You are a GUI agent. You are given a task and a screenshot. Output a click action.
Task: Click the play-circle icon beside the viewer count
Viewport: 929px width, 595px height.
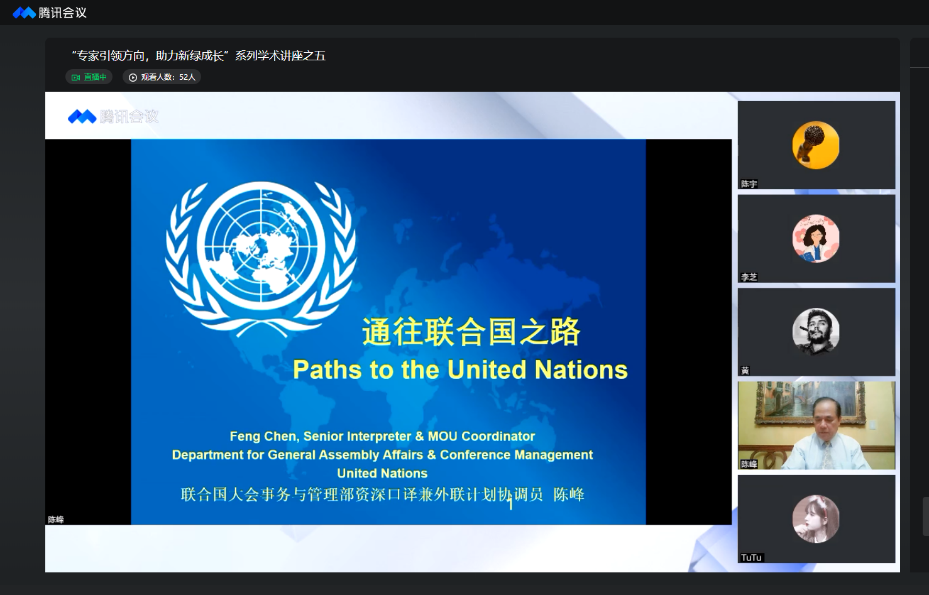pos(133,77)
